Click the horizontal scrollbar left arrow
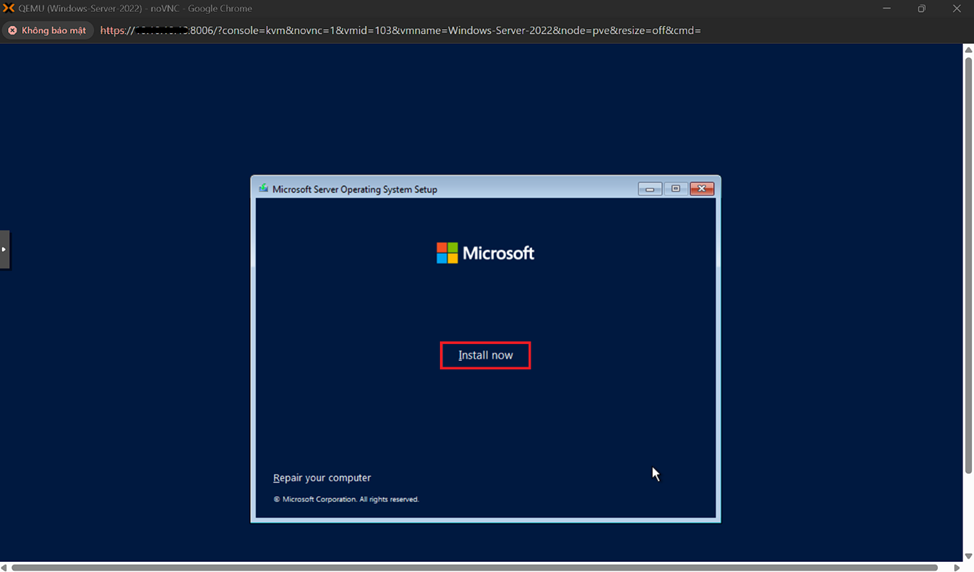Screen dimensions: 974x572 5,567
